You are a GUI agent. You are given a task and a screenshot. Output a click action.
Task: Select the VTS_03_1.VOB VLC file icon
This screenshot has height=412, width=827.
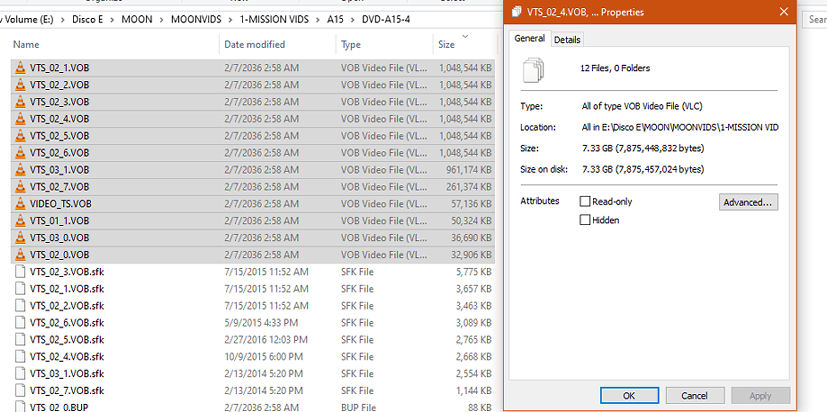[19, 170]
